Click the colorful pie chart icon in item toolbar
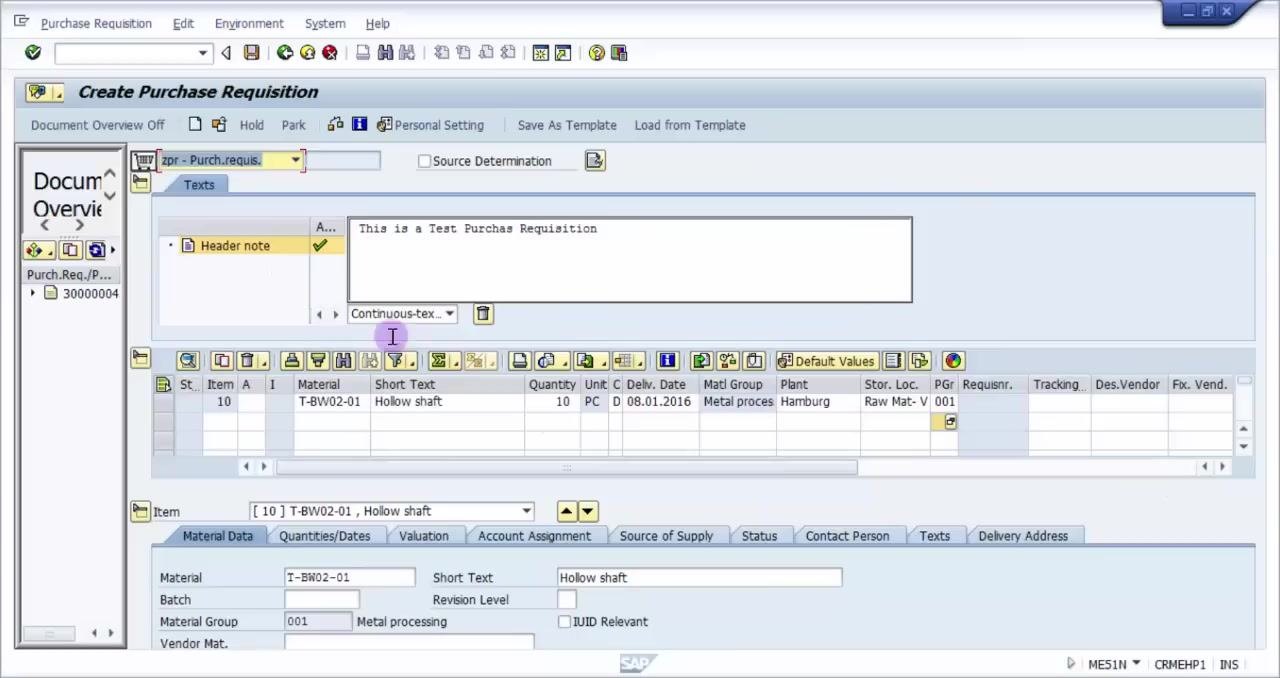 pyautogui.click(x=953, y=361)
